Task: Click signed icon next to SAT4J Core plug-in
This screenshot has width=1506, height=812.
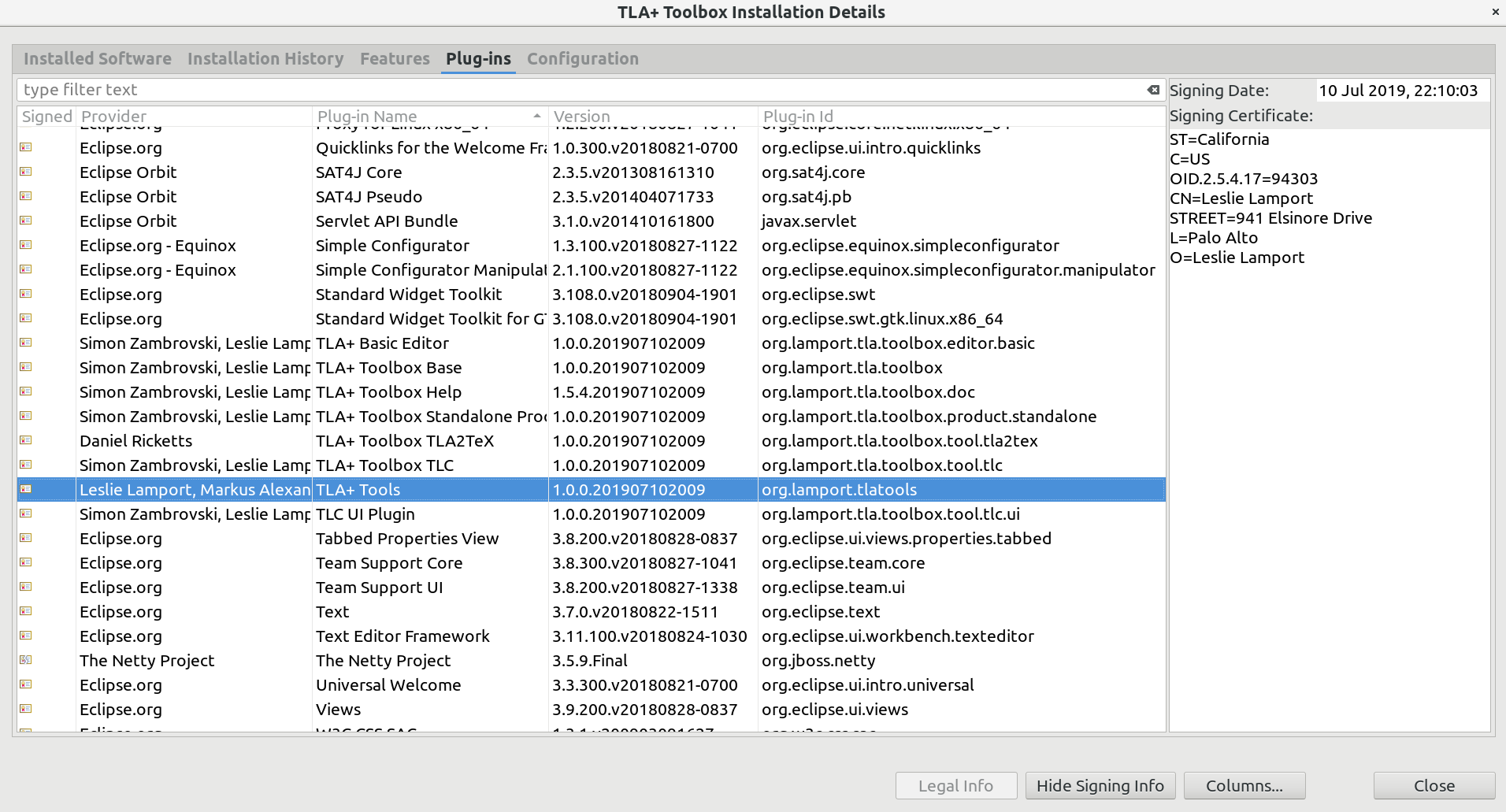Action: click(26, 172)
